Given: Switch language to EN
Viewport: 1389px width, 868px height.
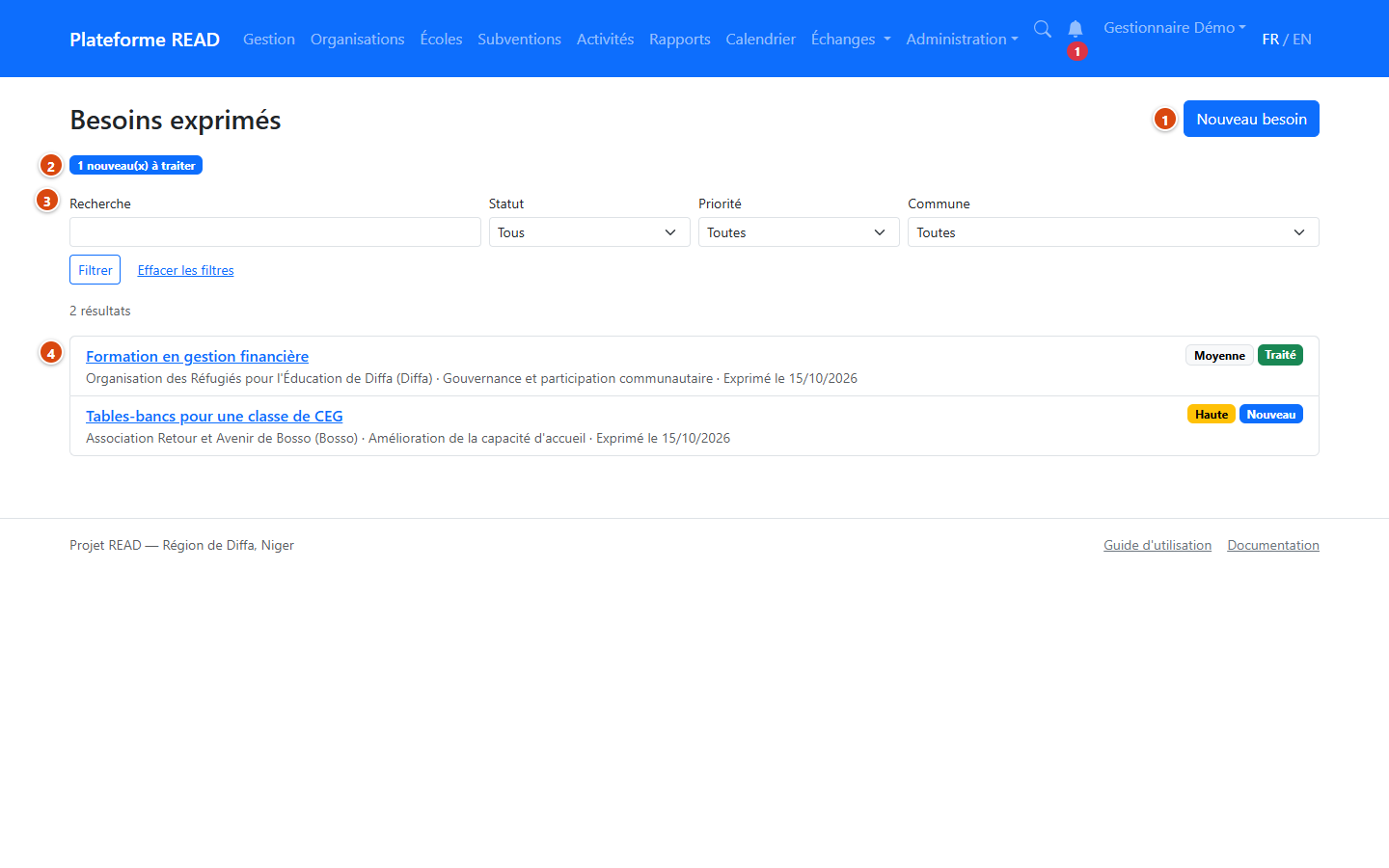Looking at the screenshot, I should tap(1302, 40).
